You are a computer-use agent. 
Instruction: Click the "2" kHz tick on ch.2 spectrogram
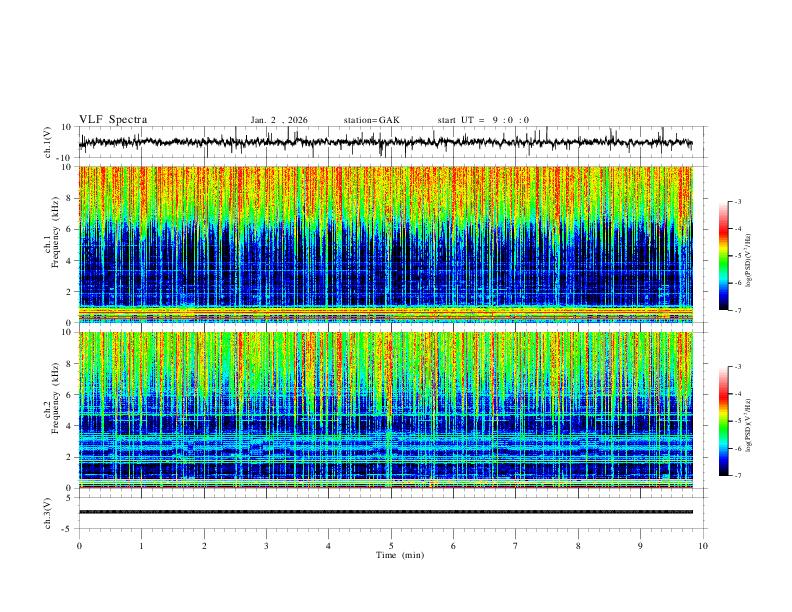point(69,457)
